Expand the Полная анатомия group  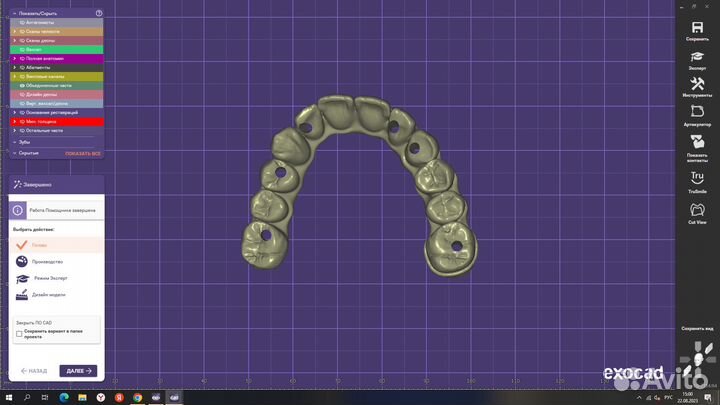pos(15,58)
